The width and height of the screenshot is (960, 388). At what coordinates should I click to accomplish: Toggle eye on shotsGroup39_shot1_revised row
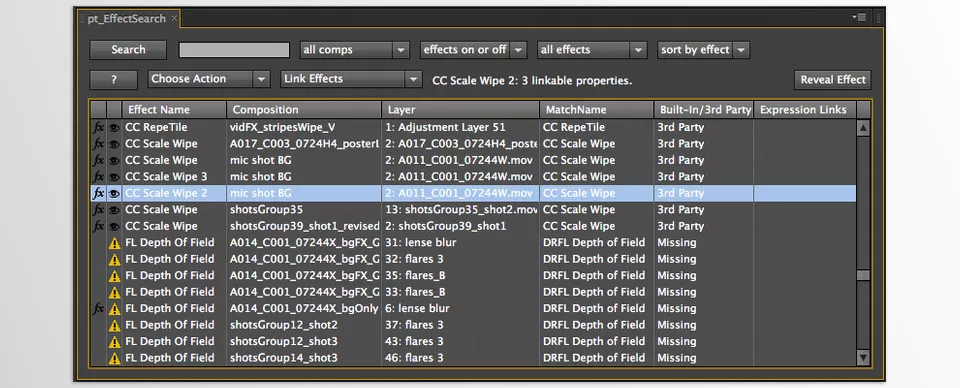coord(114,227)
